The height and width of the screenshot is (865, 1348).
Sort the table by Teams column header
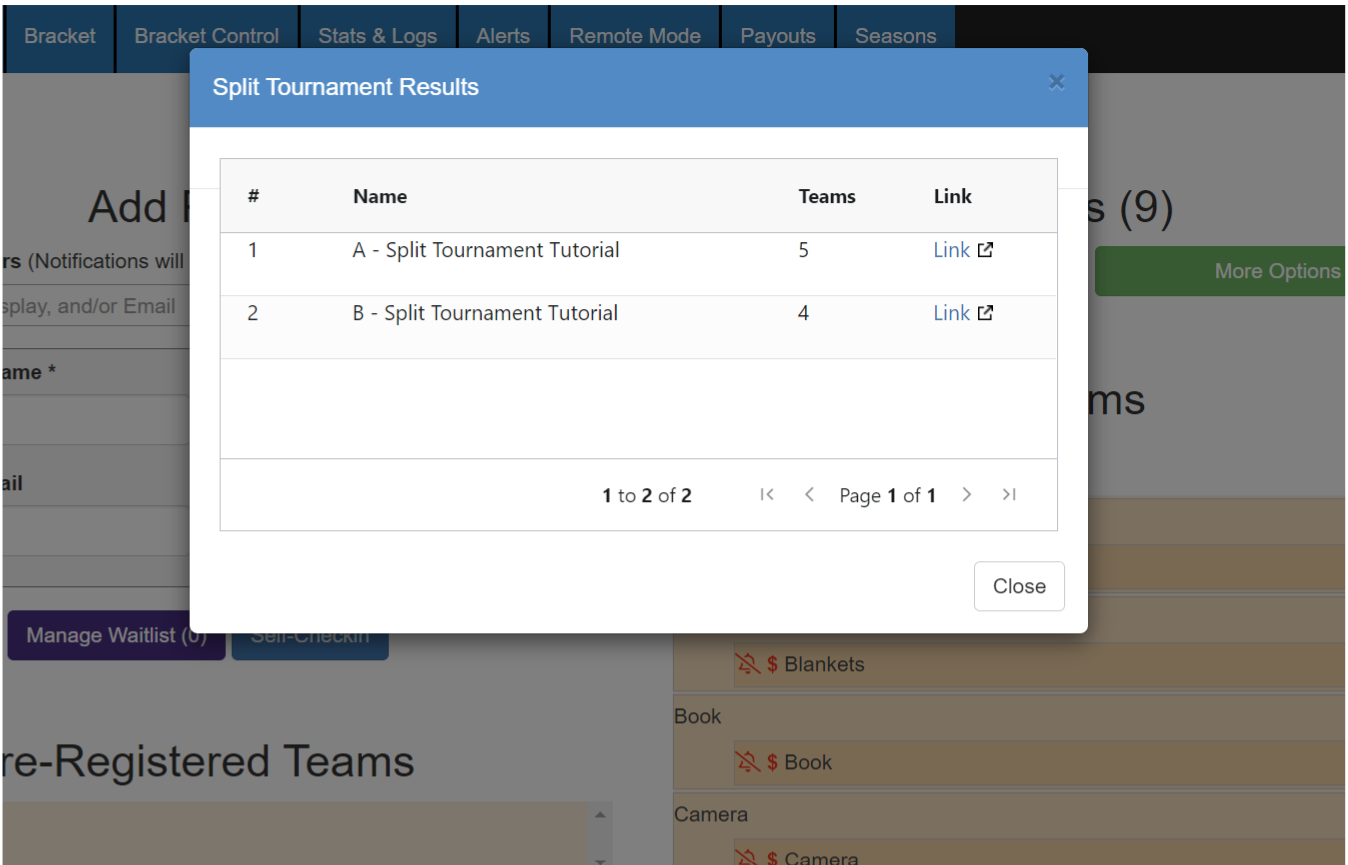click(827, 196)
